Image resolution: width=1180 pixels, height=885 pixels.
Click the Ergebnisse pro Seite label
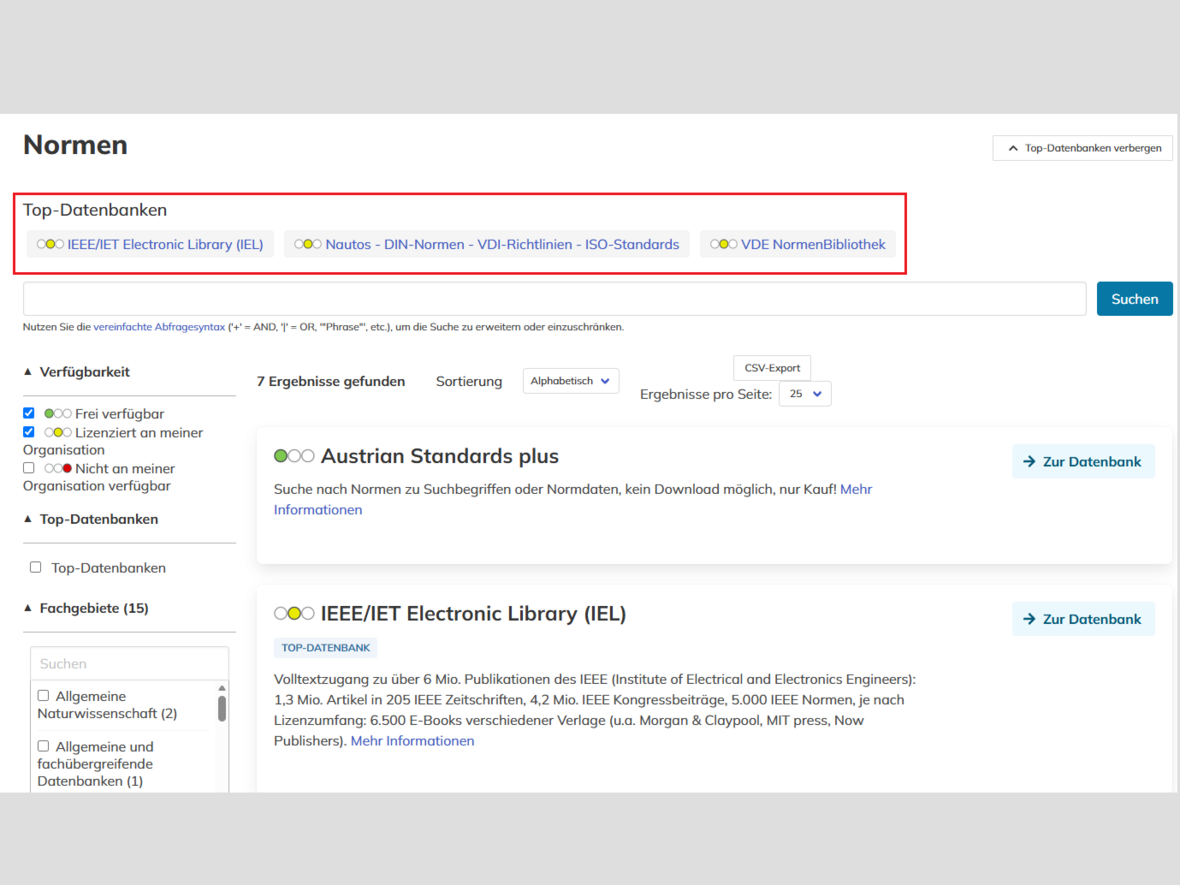[706, 394]
